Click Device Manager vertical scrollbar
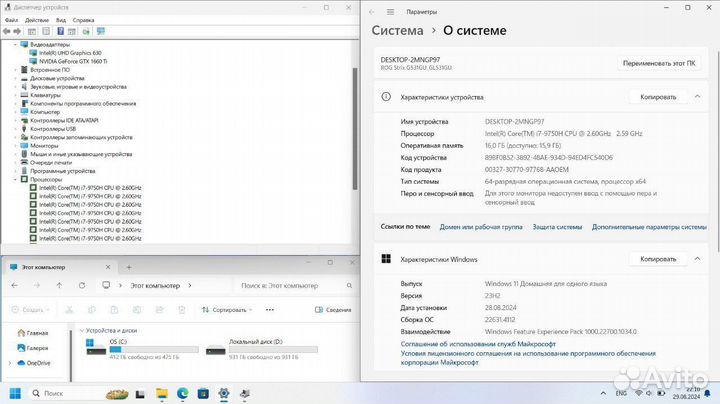The height and width of the screenshot is (404, 720). 355,129
